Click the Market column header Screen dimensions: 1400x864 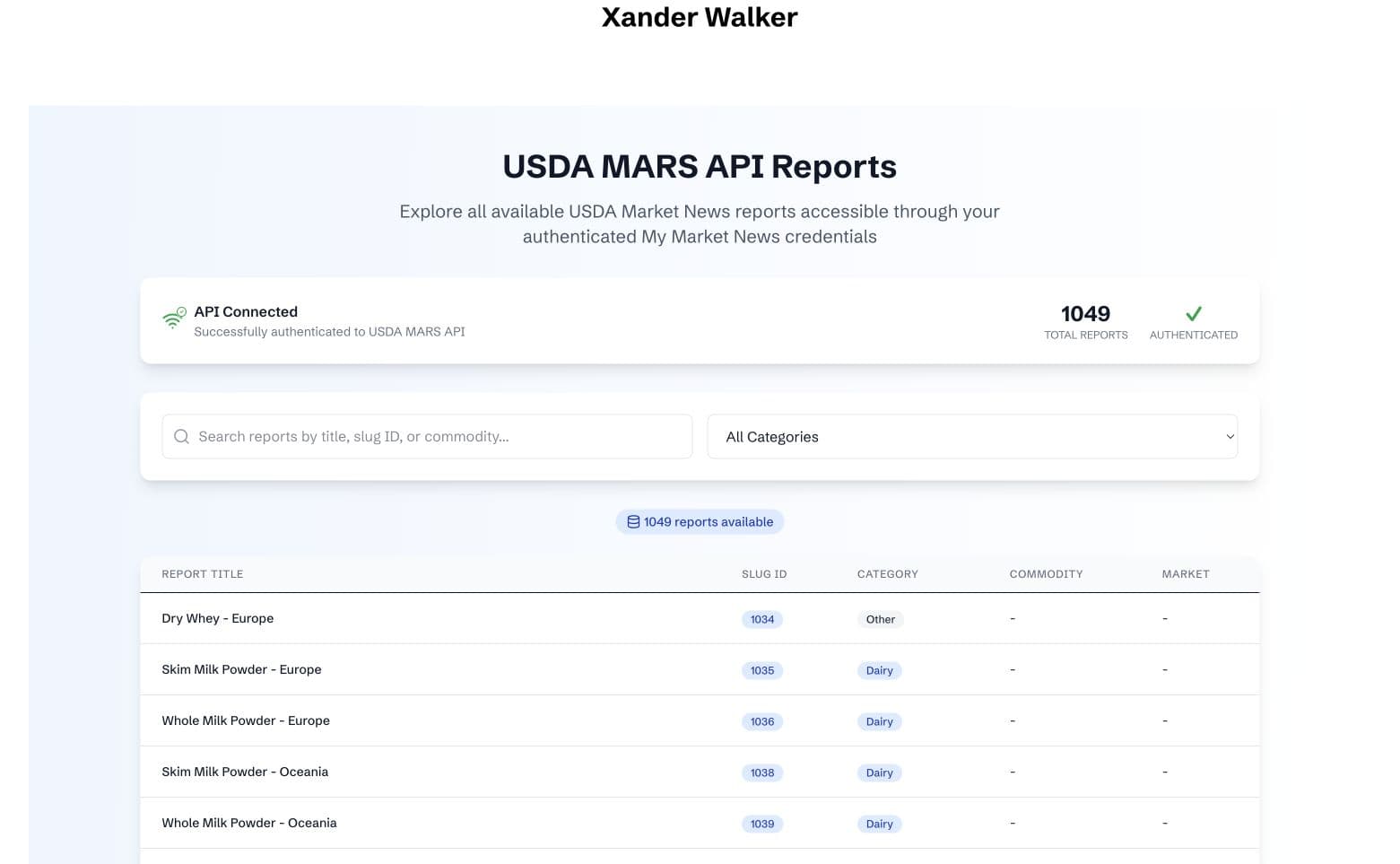click(1186, 574)
